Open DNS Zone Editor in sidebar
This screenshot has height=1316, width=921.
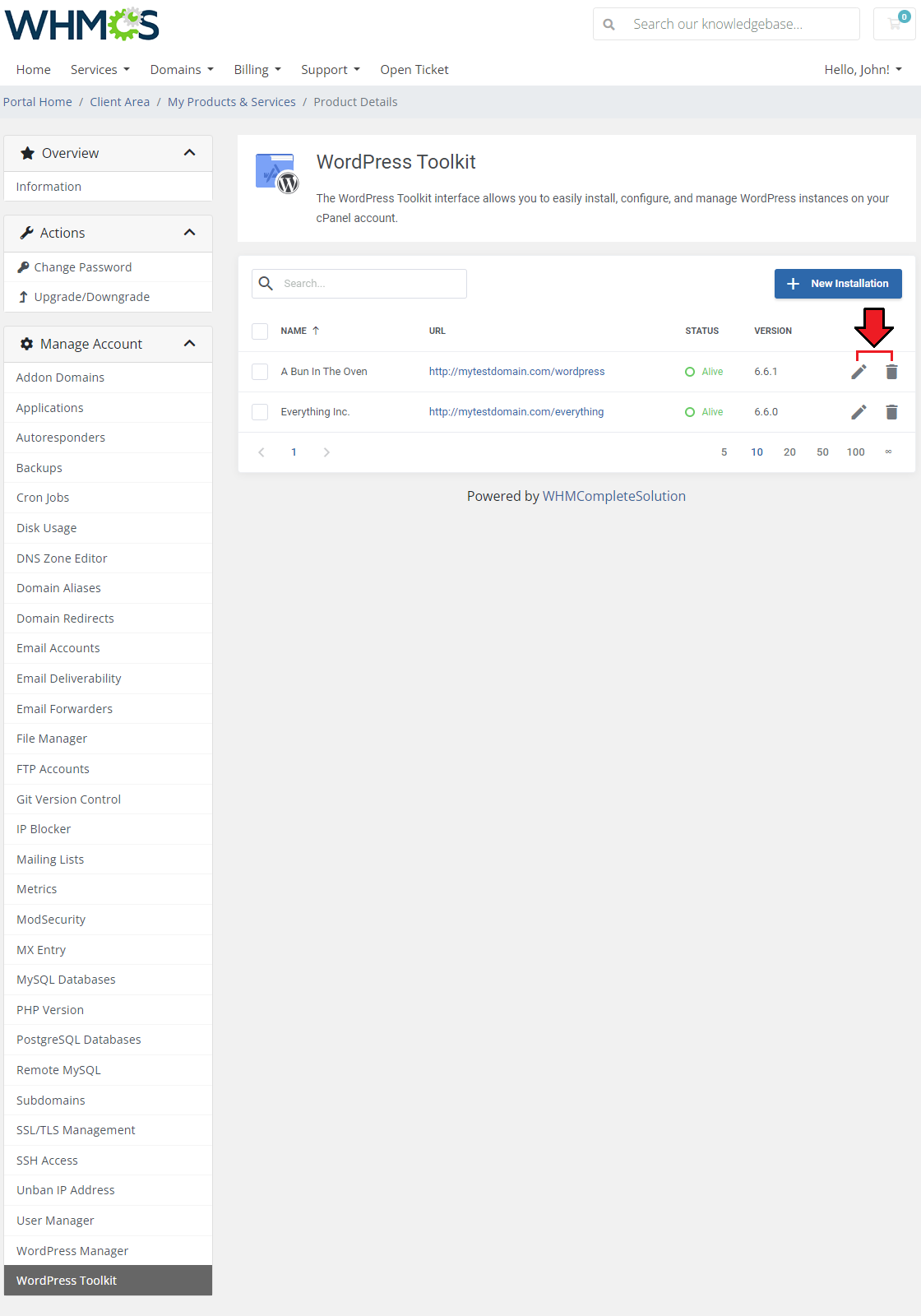point(109,558)
